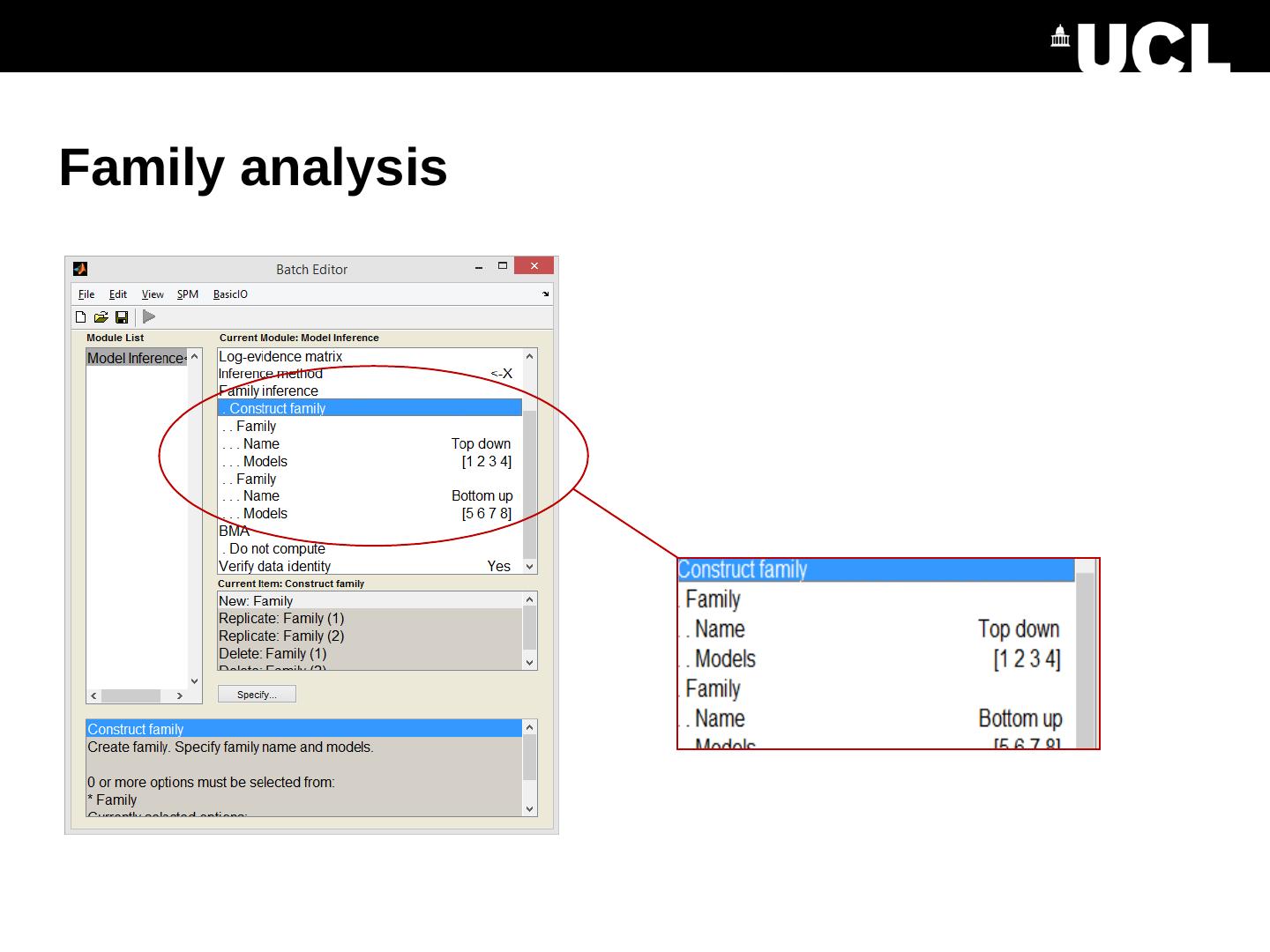Screen dimensions: 1270x952
Task: Select the Models row with value [5 6 7 8]
Action: [x=370, y=514]
